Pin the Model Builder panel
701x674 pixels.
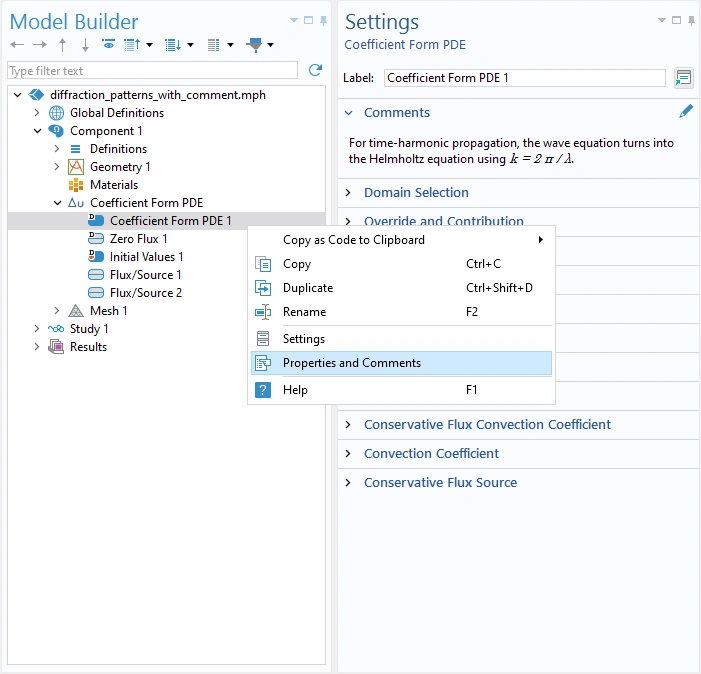coord(323,20)
